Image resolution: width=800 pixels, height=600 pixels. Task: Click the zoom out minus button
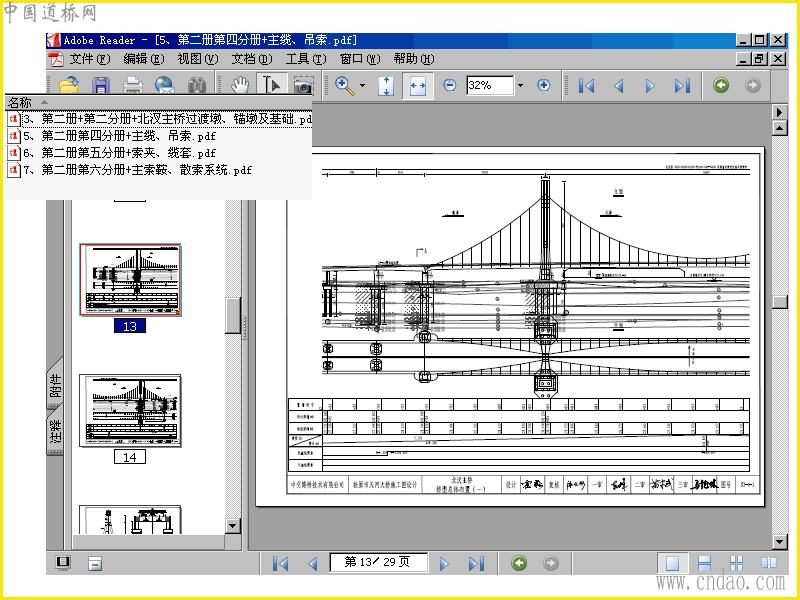[449, 85]
